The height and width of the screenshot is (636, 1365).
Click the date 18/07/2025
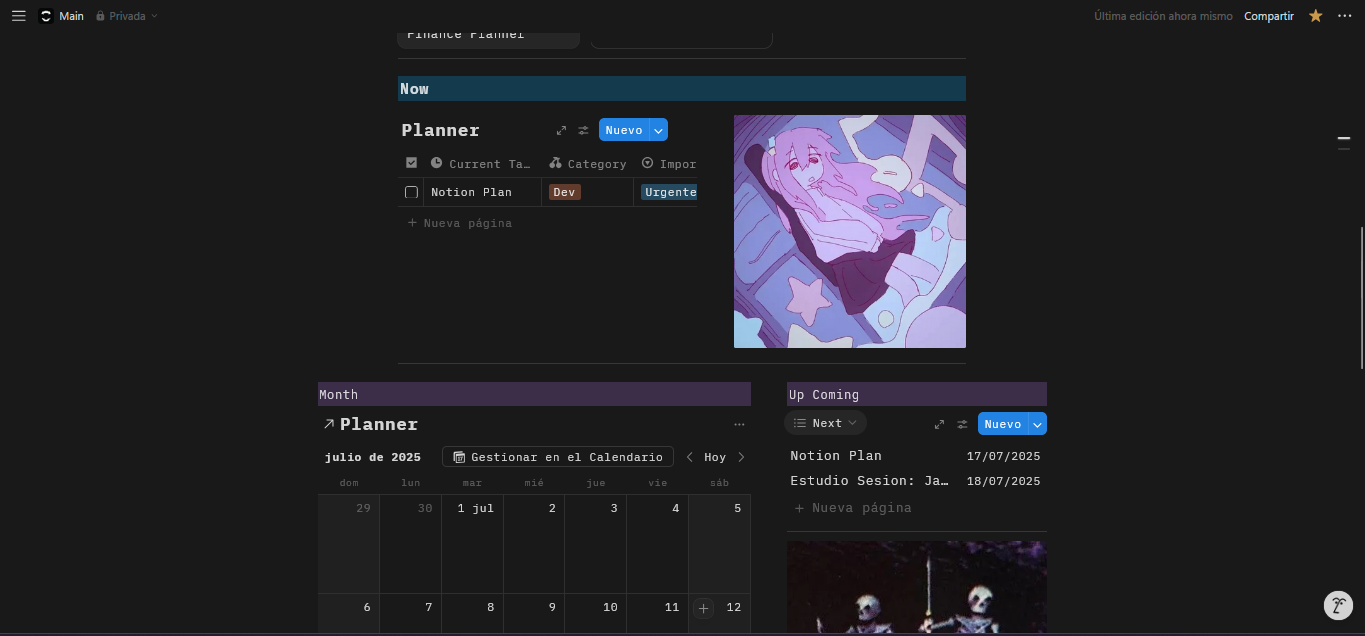click(x=1003, y=481)
